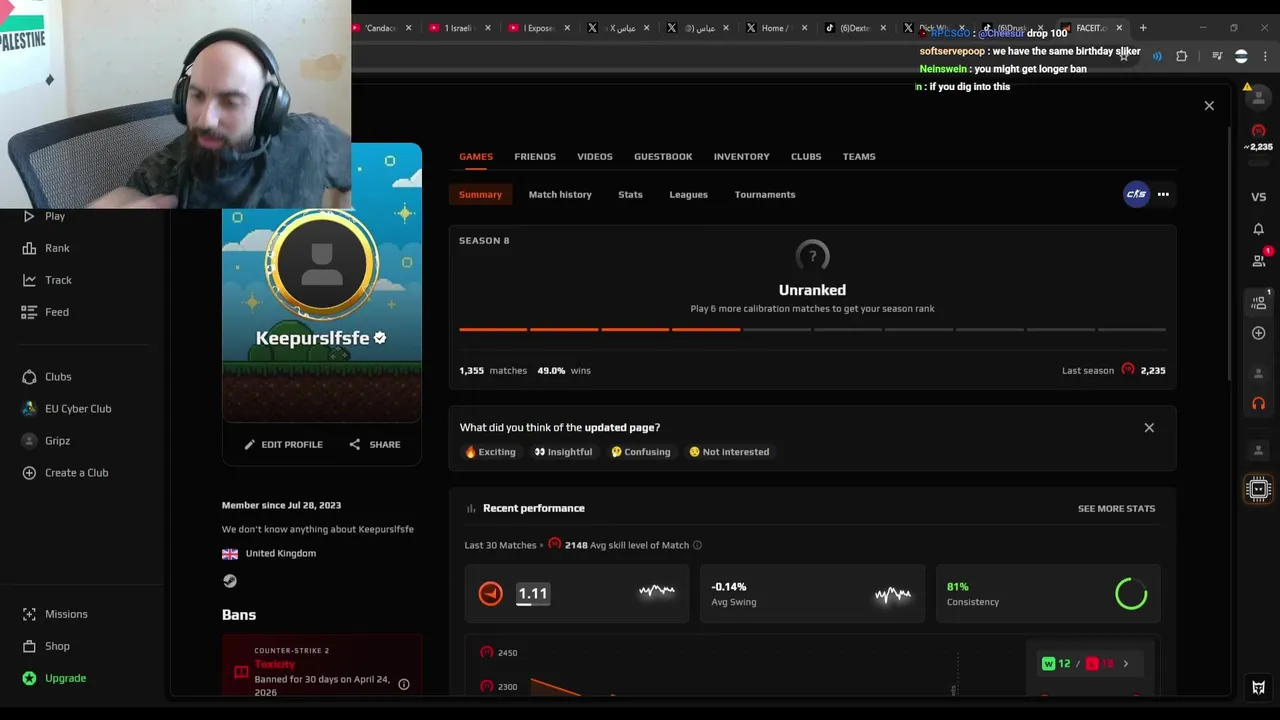Screen dimensions: 1280x720
Task: Close the FACEIT browser tab
Action: (x=1119, y=28)
